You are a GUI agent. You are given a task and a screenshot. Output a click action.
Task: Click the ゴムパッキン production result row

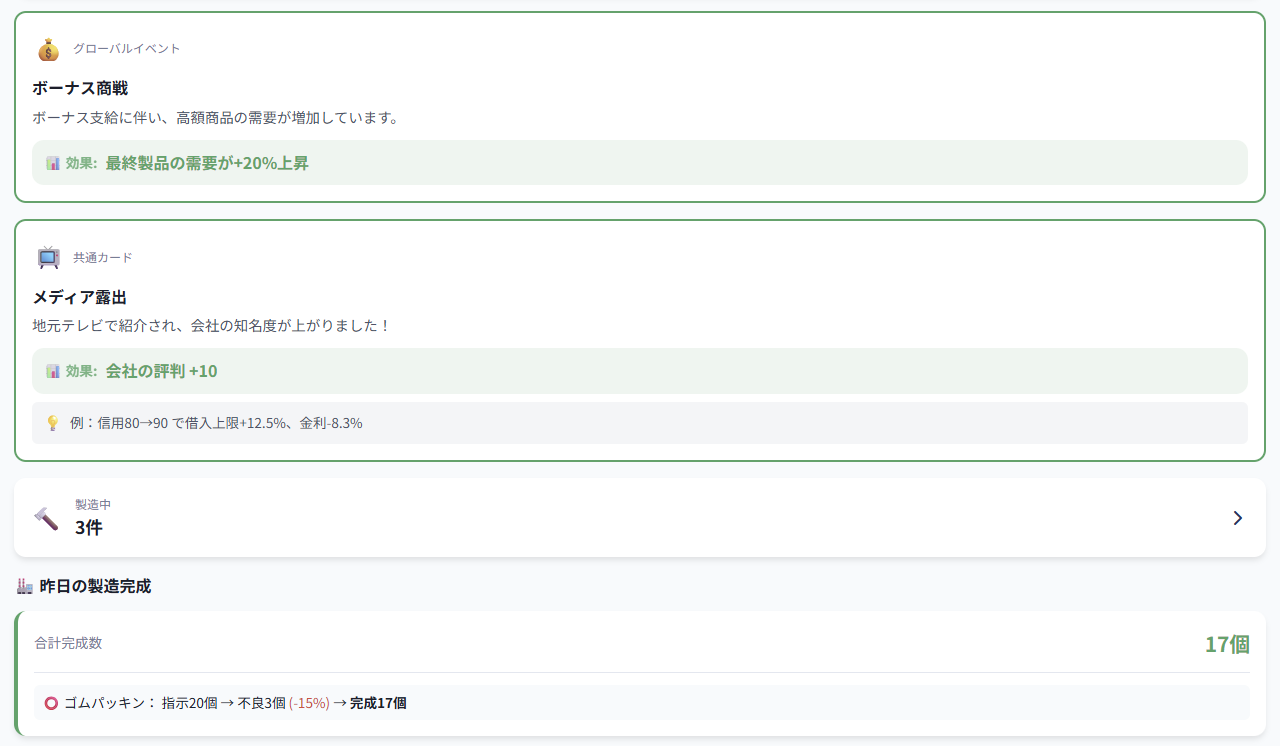coord(642,703)
